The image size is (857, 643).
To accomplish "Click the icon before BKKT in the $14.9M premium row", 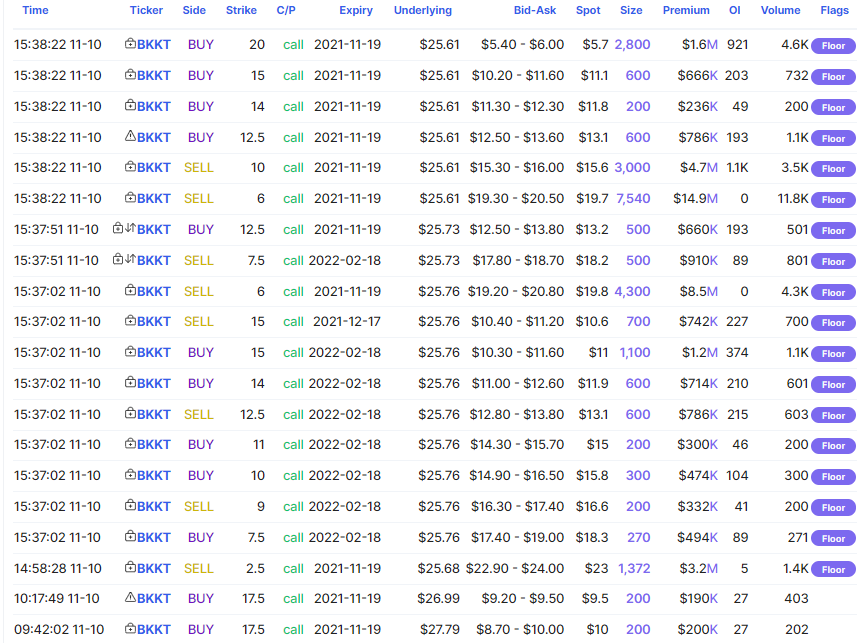I will 130,198.
